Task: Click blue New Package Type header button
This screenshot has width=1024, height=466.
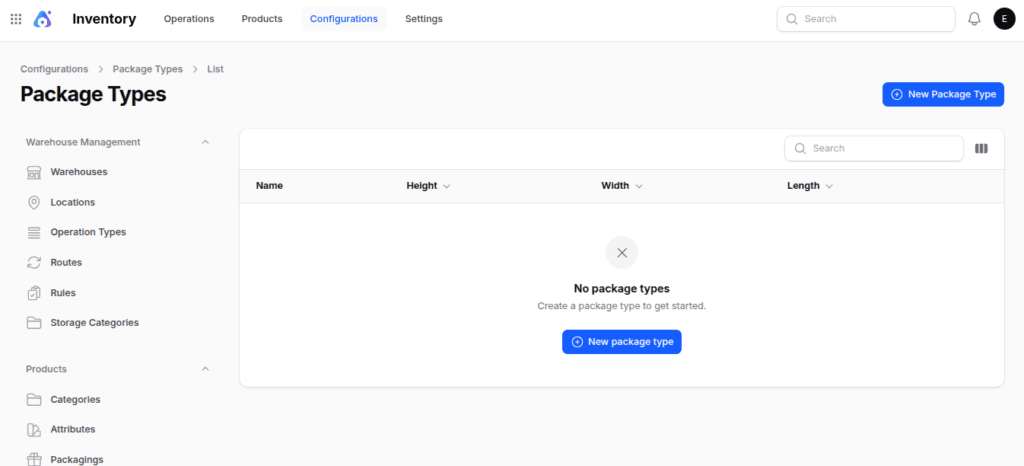Action: coord(943,94)
